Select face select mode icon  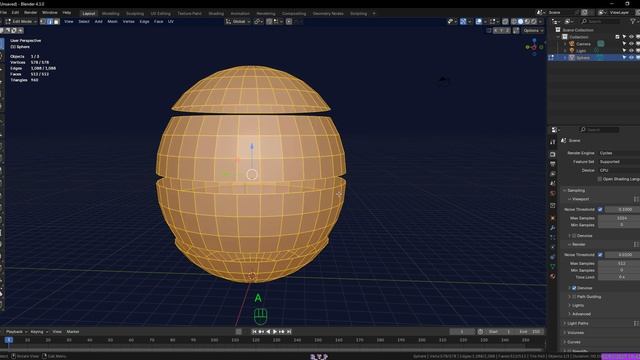[56, 21]
